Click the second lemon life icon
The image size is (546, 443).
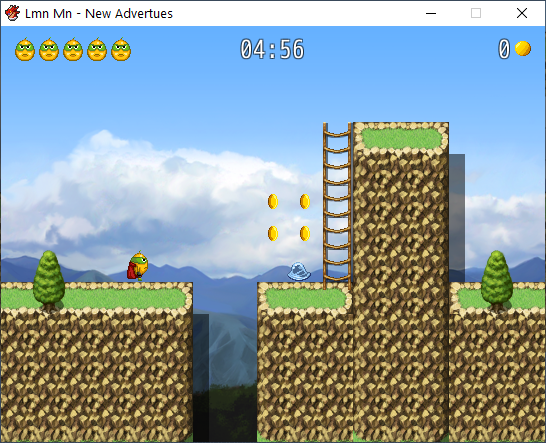pos(49,49)
